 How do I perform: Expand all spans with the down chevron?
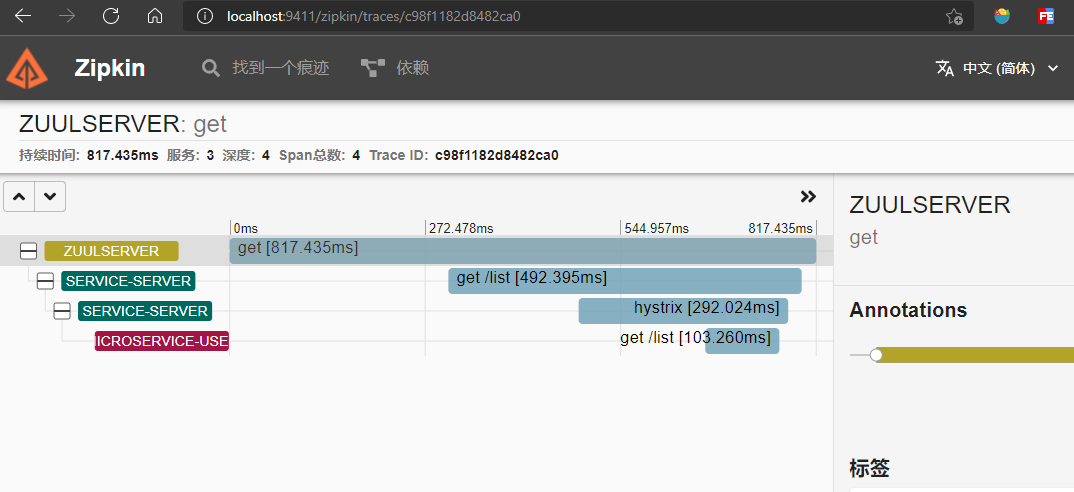tap(50, 197)
